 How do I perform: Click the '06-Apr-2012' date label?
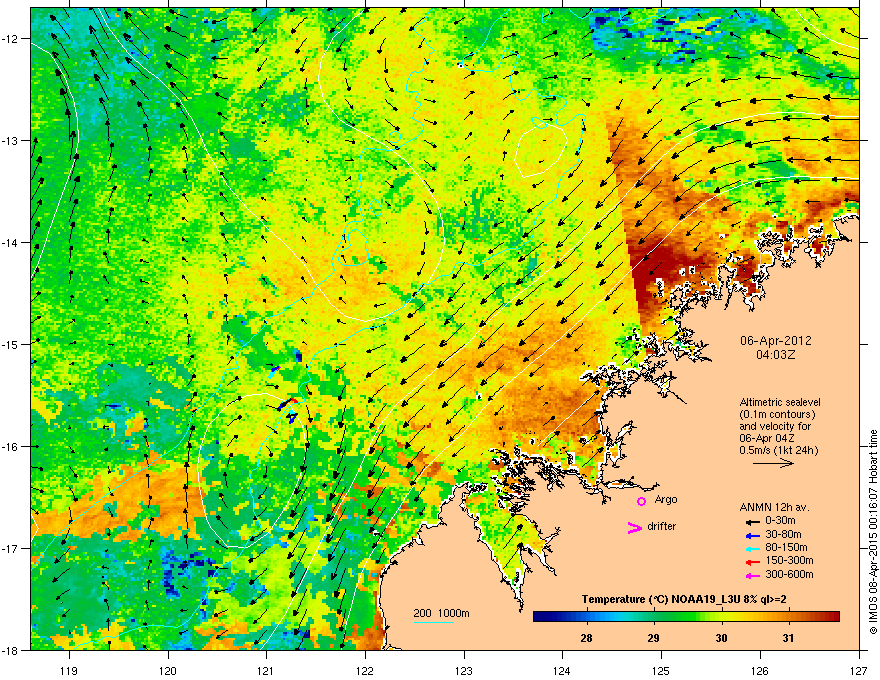(x=776, y=341)
